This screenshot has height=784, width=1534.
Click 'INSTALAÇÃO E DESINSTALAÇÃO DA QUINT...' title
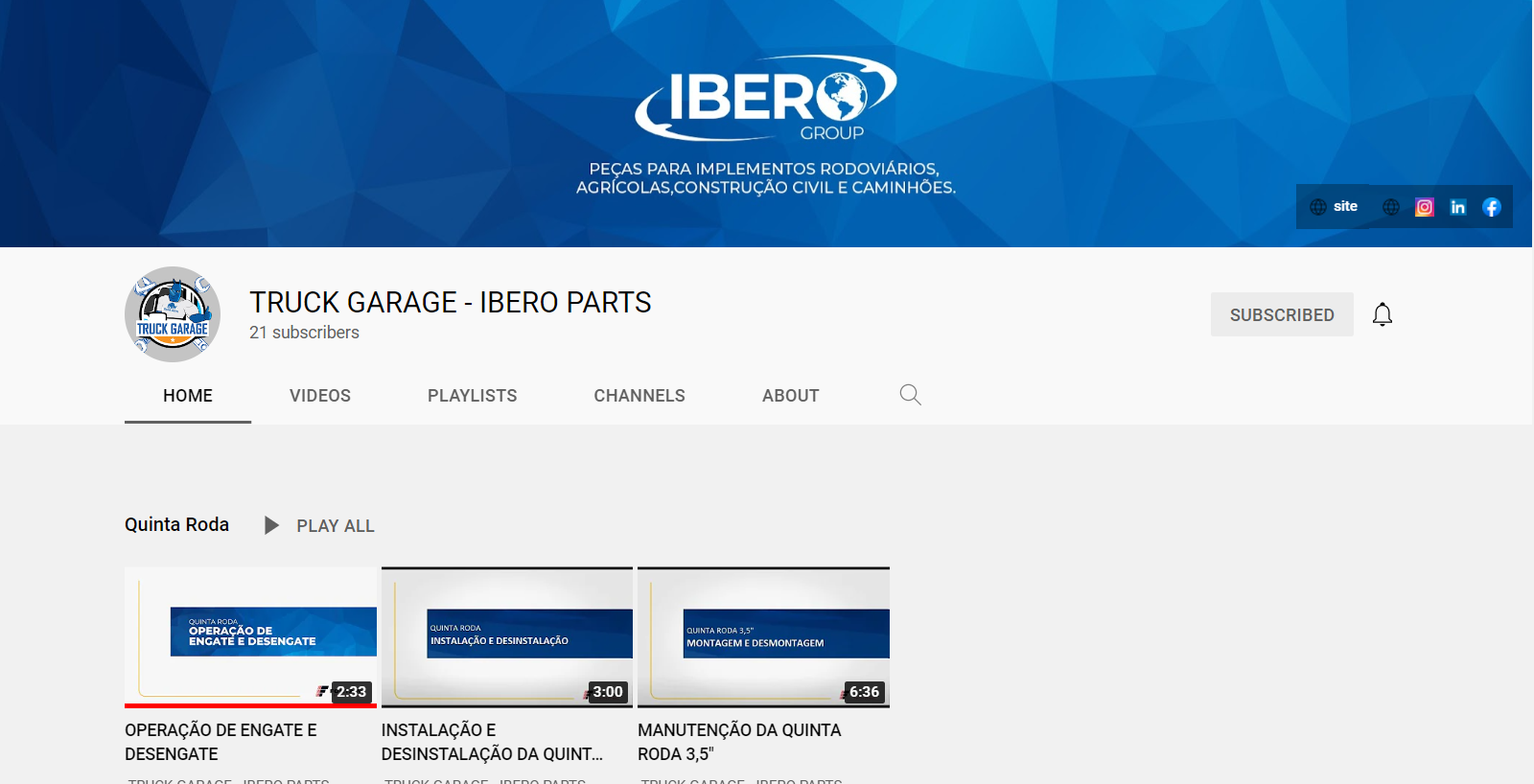pyautogui.click(x=492, y=742)
